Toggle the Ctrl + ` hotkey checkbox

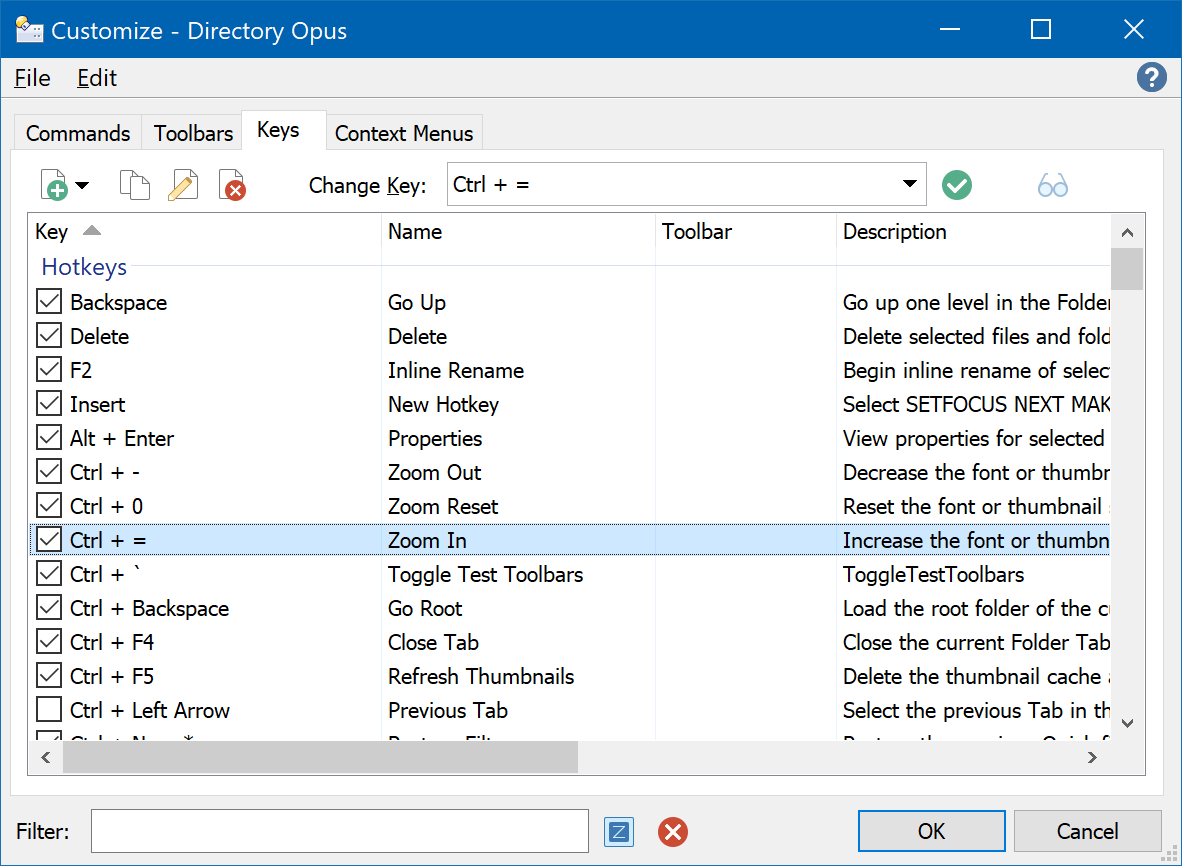[49, 574]
